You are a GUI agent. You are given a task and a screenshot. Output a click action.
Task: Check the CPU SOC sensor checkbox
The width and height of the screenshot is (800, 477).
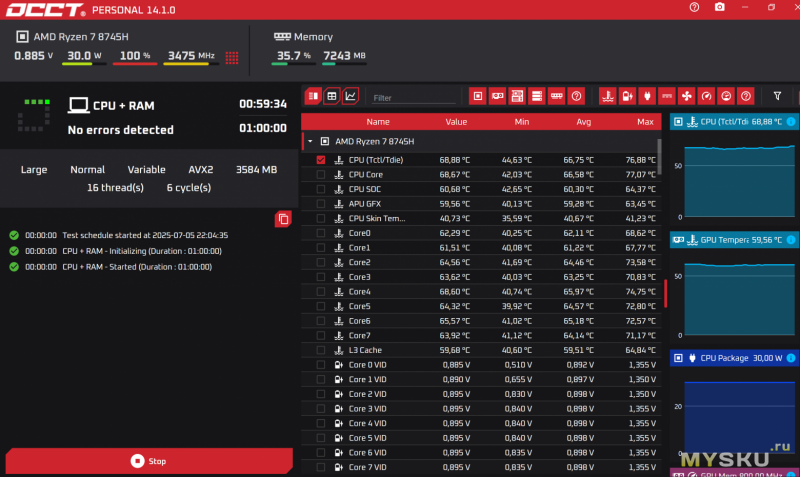[x=320, y=189]
